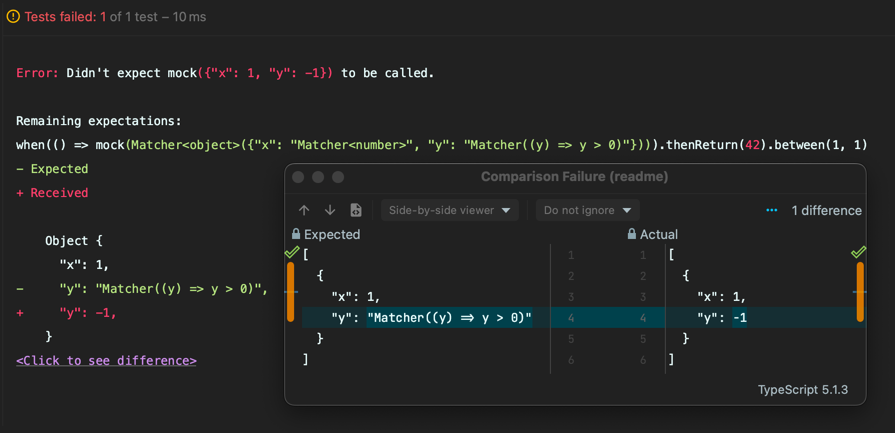Click the "x": 1, line in Expected pane

(x=357, y=297)
